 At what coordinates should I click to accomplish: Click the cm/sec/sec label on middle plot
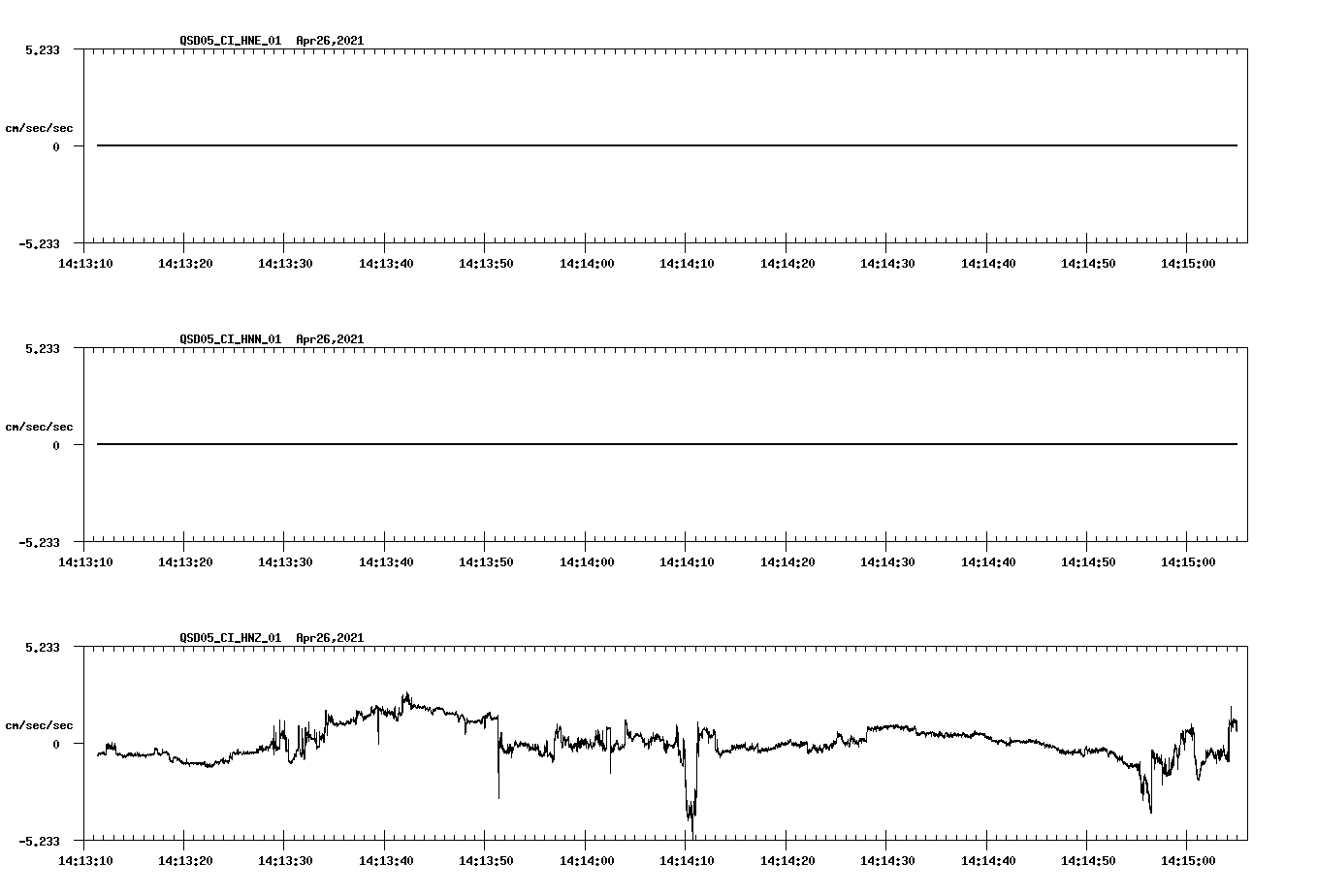click(x=41, y=425)
